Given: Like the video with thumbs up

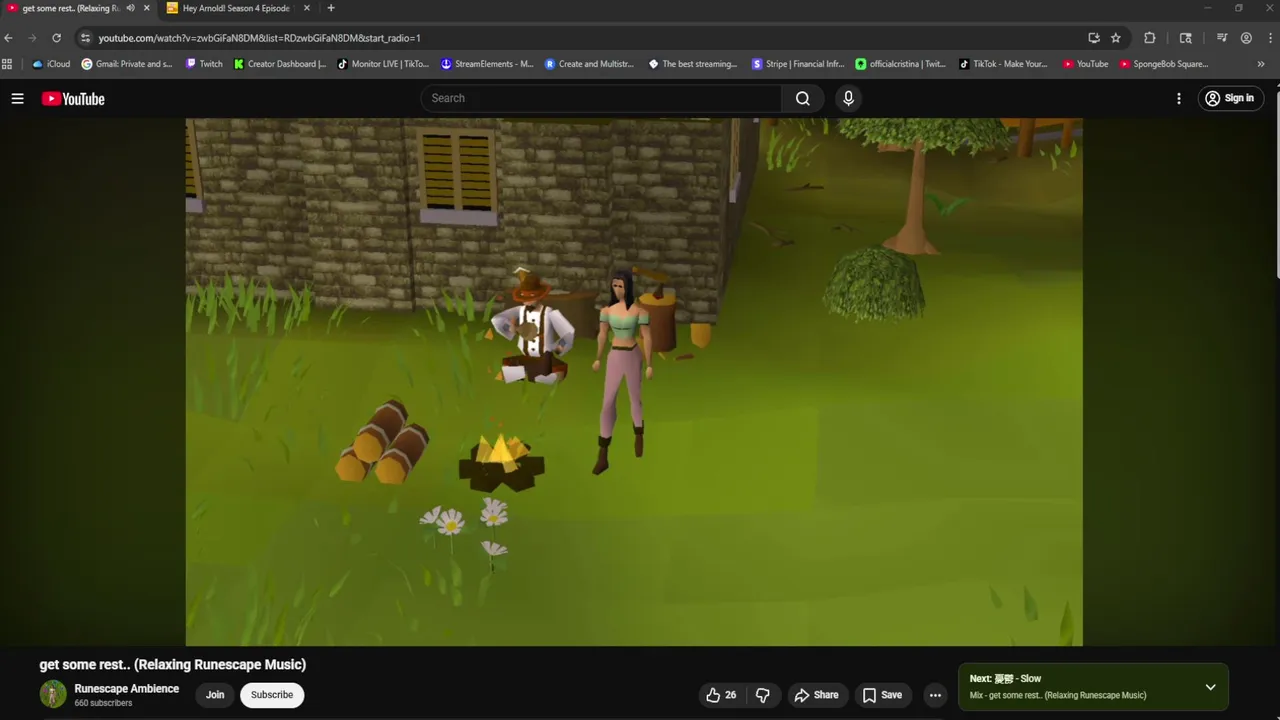Looking at the screenshot, I should [x=723, y=695].
